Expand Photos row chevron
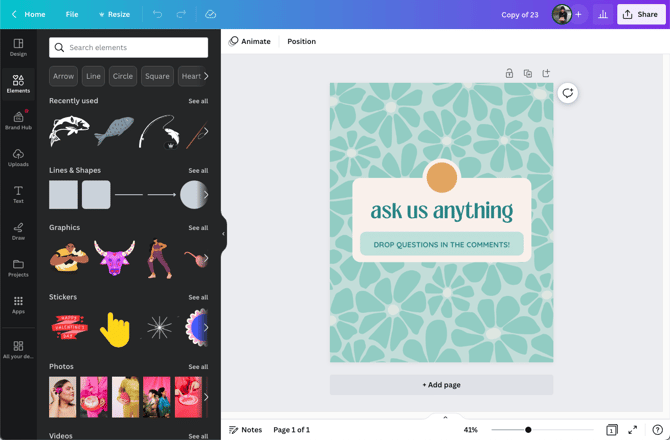The width and height of the screenshot is (670, 440). (x=206, y=397)
